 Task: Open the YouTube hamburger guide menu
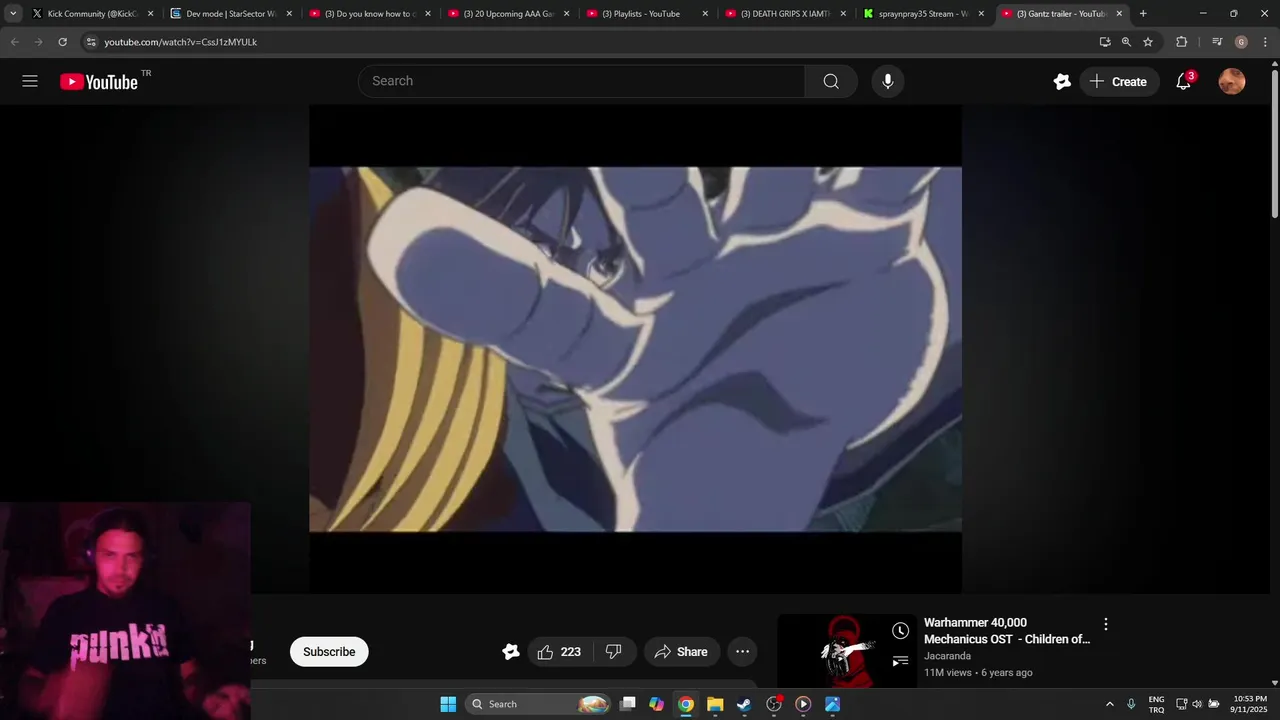(30, 81)
